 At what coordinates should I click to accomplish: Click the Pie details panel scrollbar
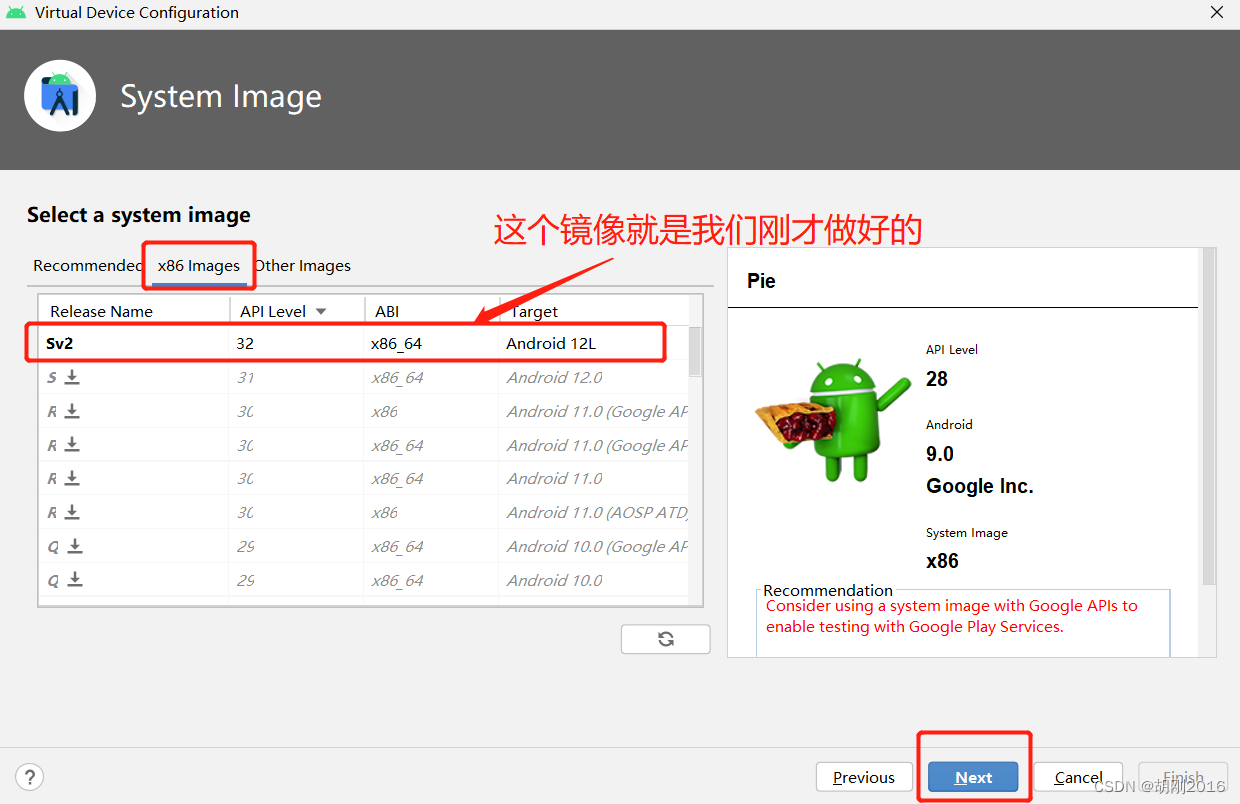pyautogui.click(x=1209, y=417)
